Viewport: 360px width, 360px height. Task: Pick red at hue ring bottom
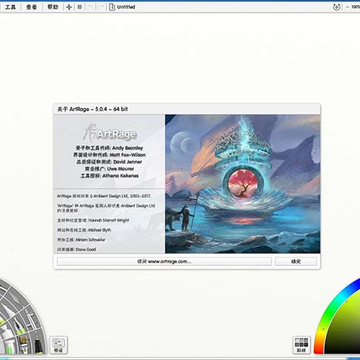tap(319, 349)
